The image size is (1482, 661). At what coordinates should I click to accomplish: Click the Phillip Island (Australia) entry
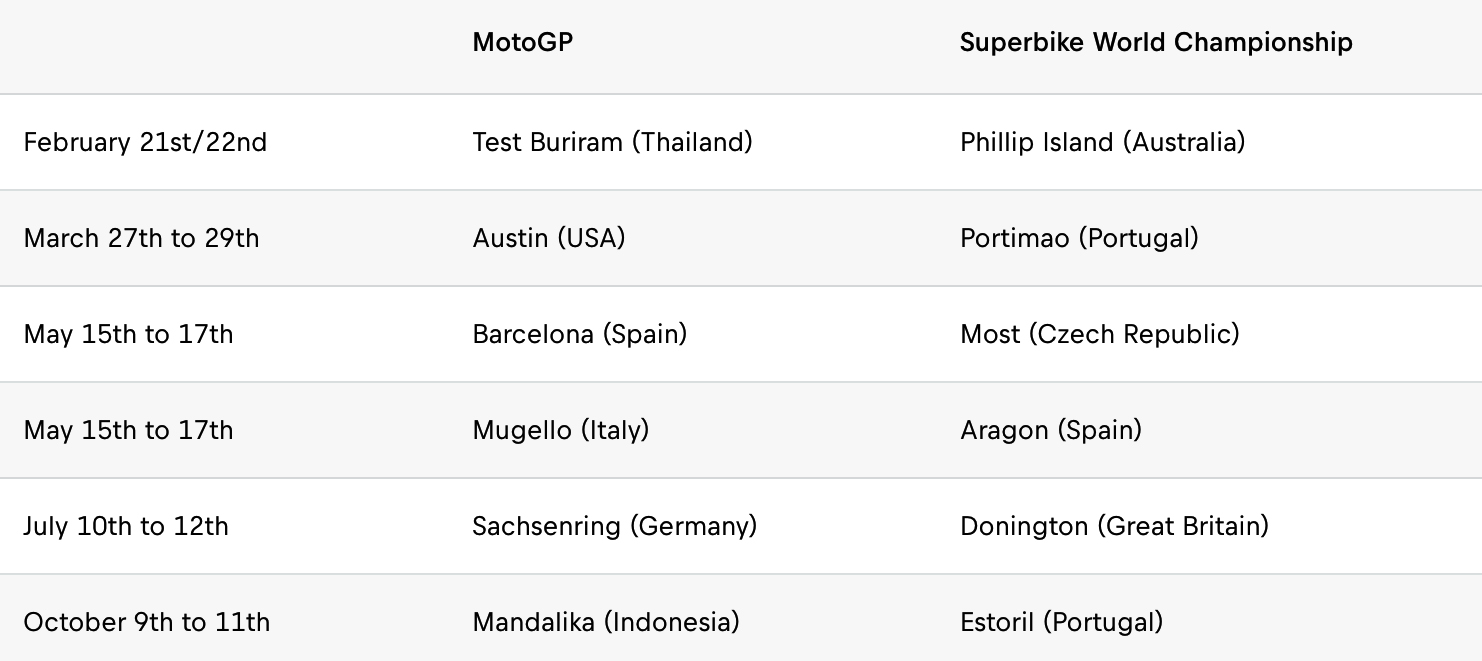tap(1102, 142)
